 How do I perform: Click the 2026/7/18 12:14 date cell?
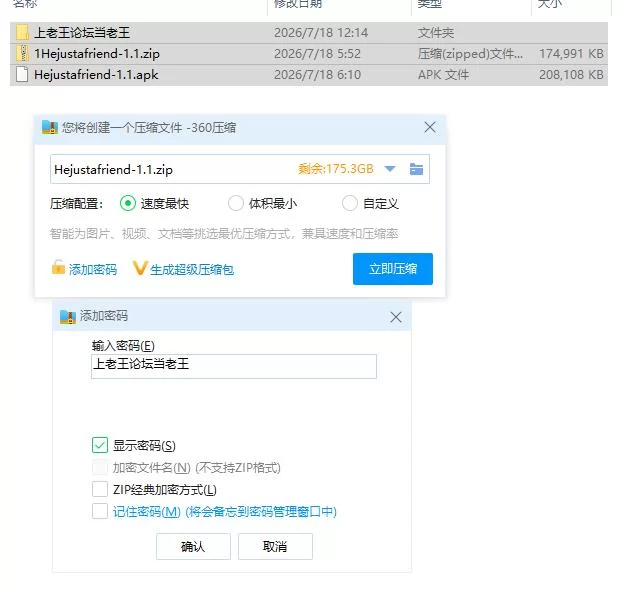click(x=321, y=33)
